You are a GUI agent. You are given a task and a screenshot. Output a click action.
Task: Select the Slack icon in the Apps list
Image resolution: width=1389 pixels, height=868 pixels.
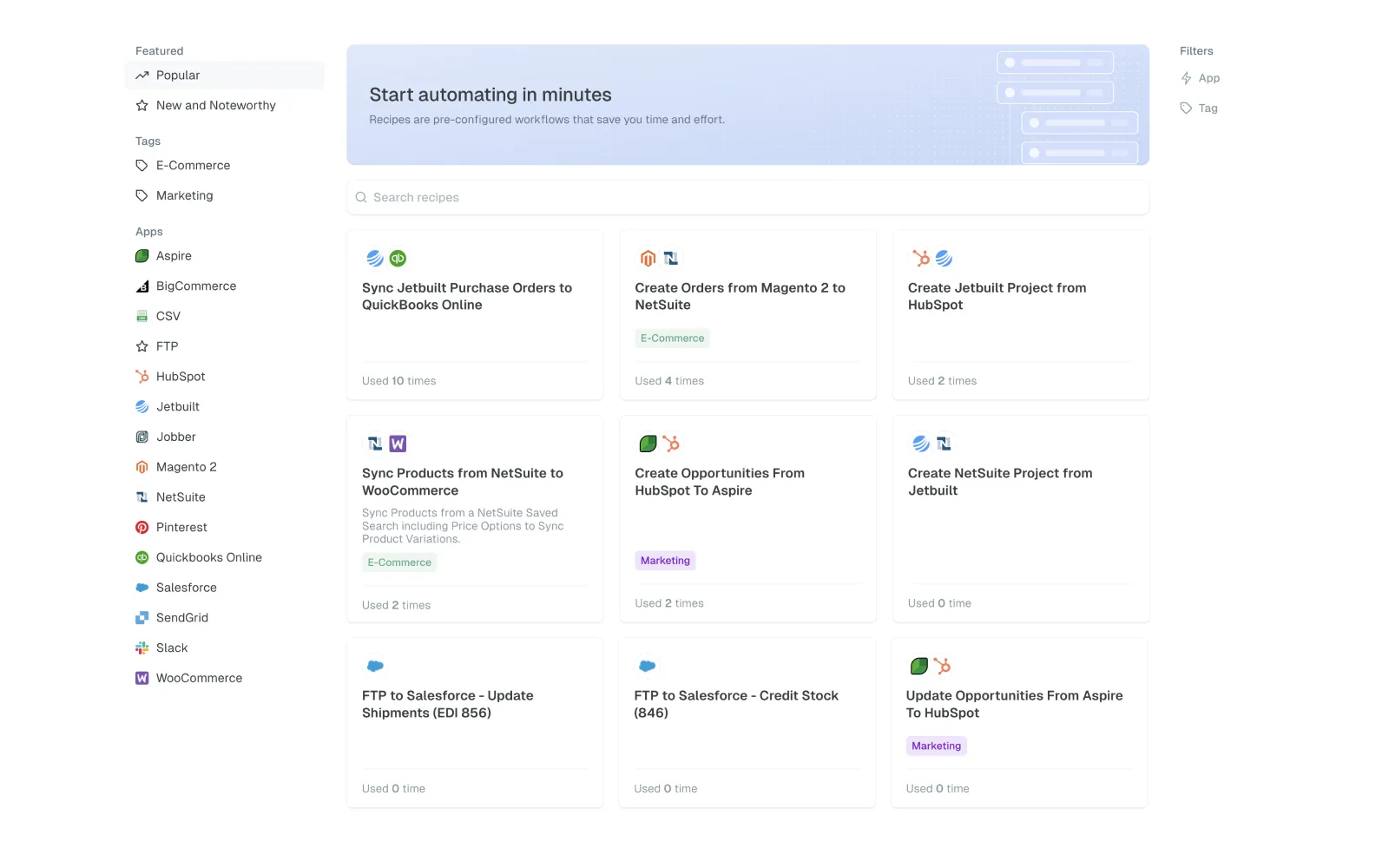[142, 648]
